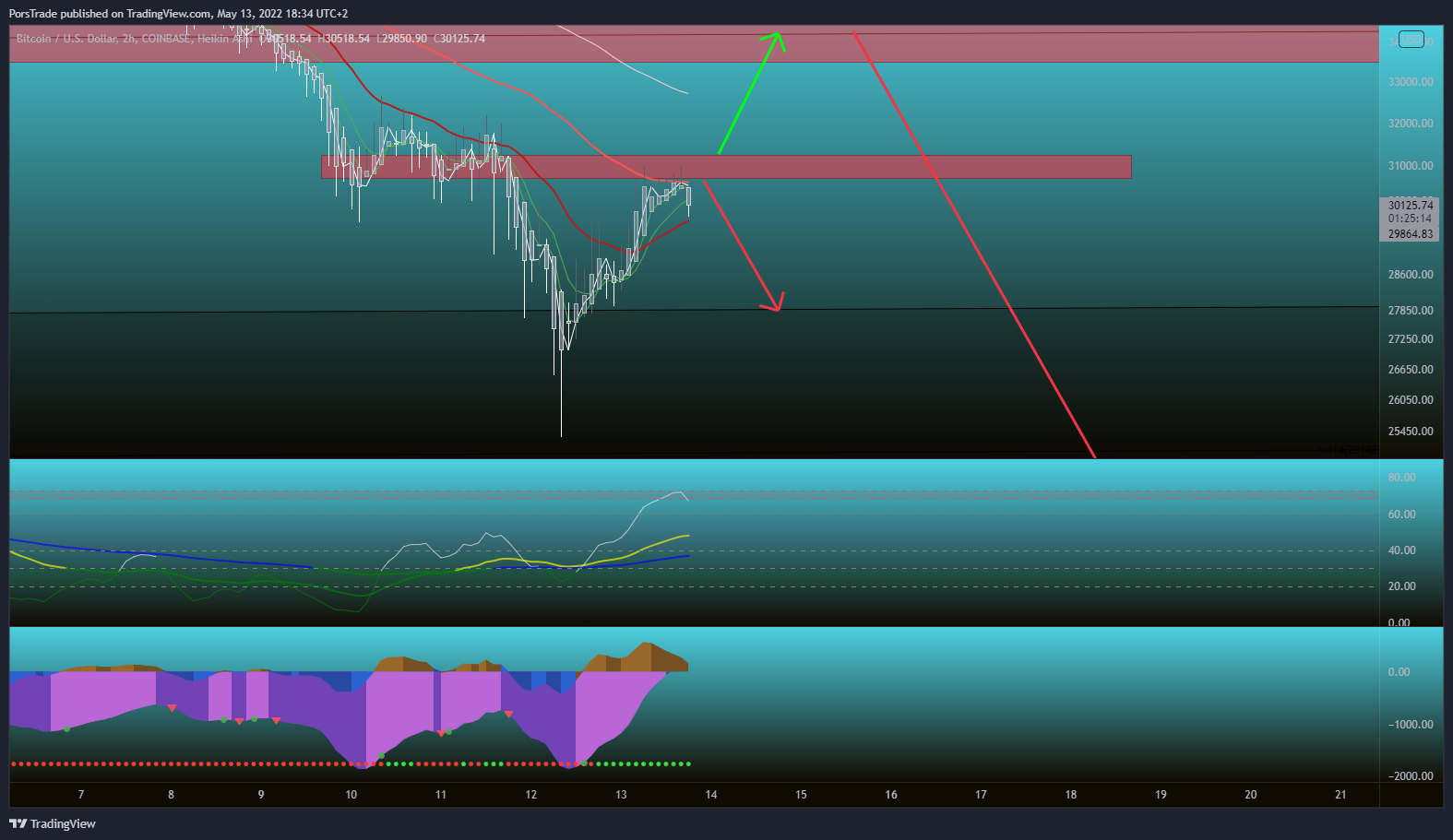This screenshot has height=840, width=1453.
Task: Click the 32000.00 price axis label
Action: tap(1411, 124)
